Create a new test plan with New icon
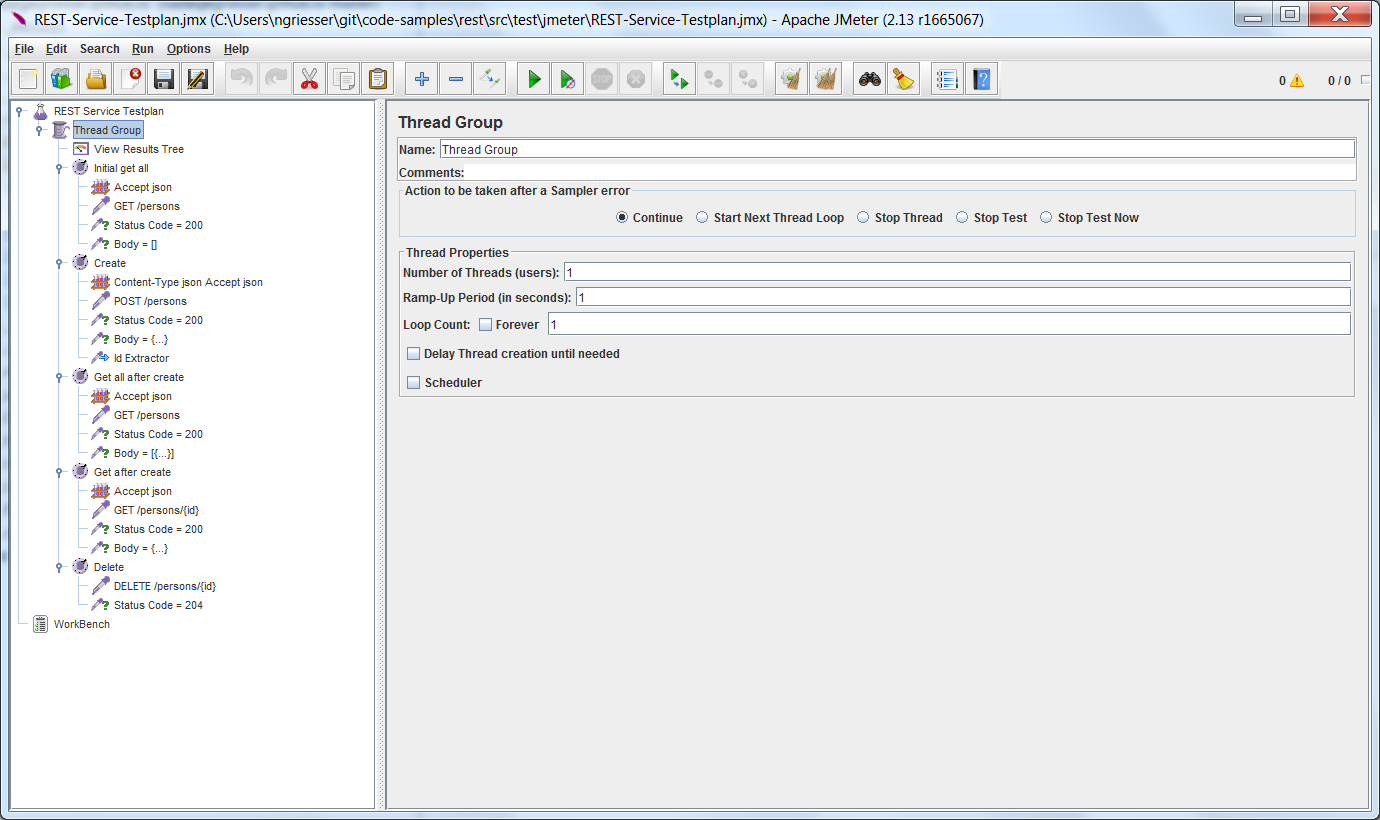The height and width of the screenshot is (820, 1380). [29, 79]
